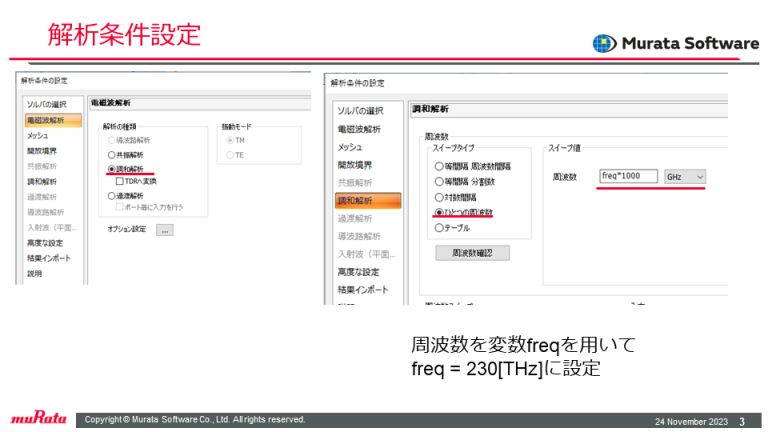The width and height of the screenshot is (768, 432).
Task: Click the freq*1000 frequency input field
Action: tap(629, 176)
